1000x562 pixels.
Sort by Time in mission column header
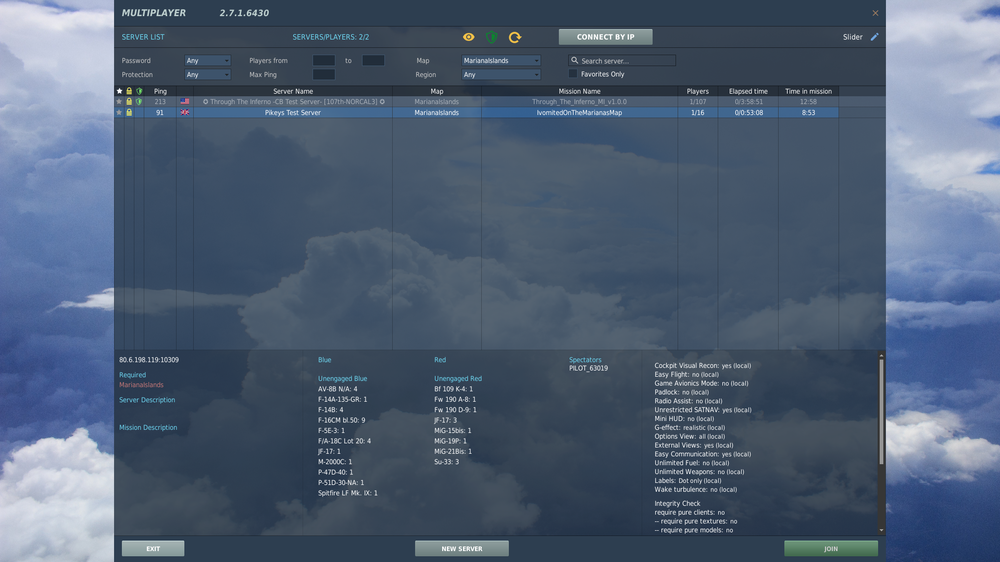pyautogui.click(x=808, y=91)
